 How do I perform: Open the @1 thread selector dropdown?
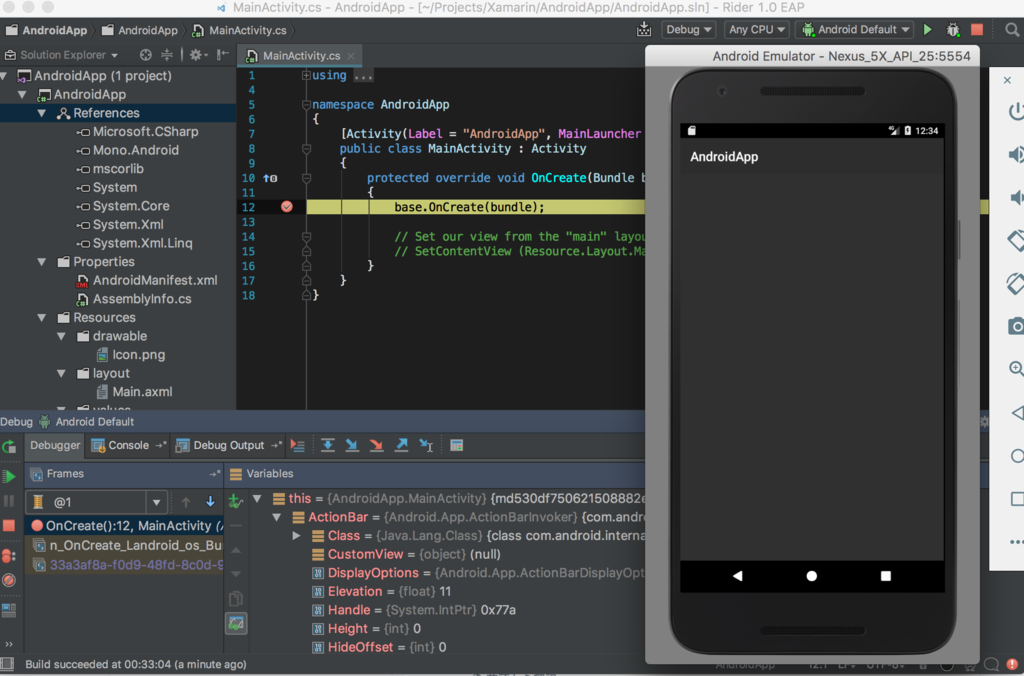[x=156, y=502]
